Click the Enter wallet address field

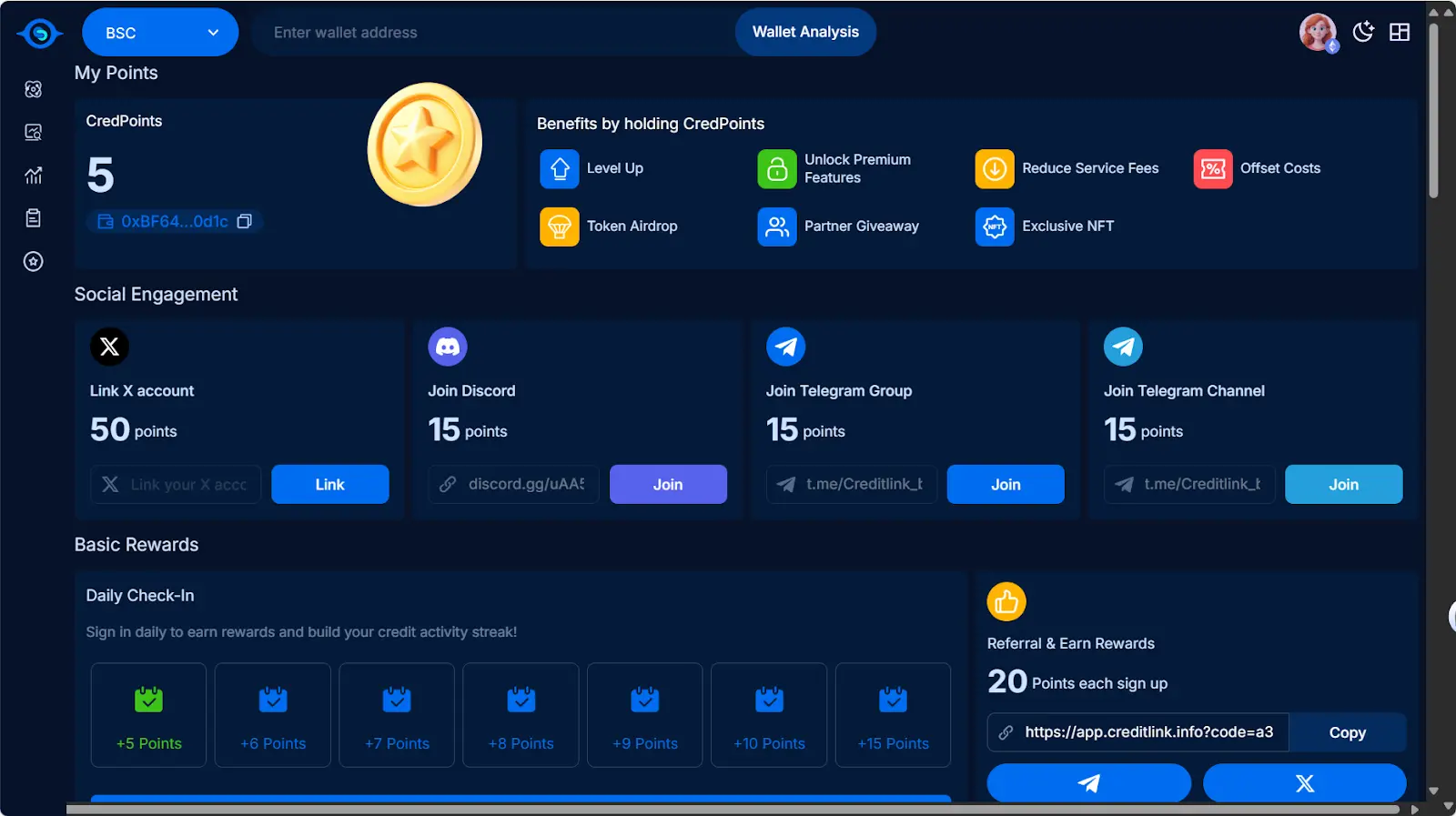coord(491,33)
